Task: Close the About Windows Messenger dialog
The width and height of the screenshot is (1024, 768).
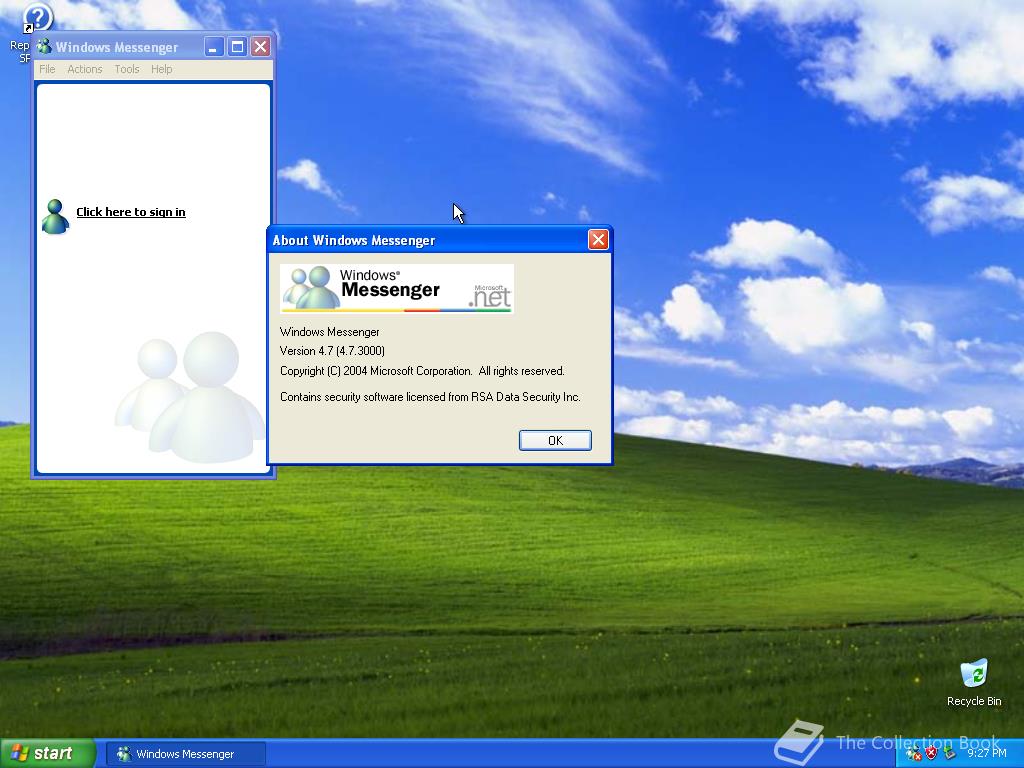Action: 598,240
